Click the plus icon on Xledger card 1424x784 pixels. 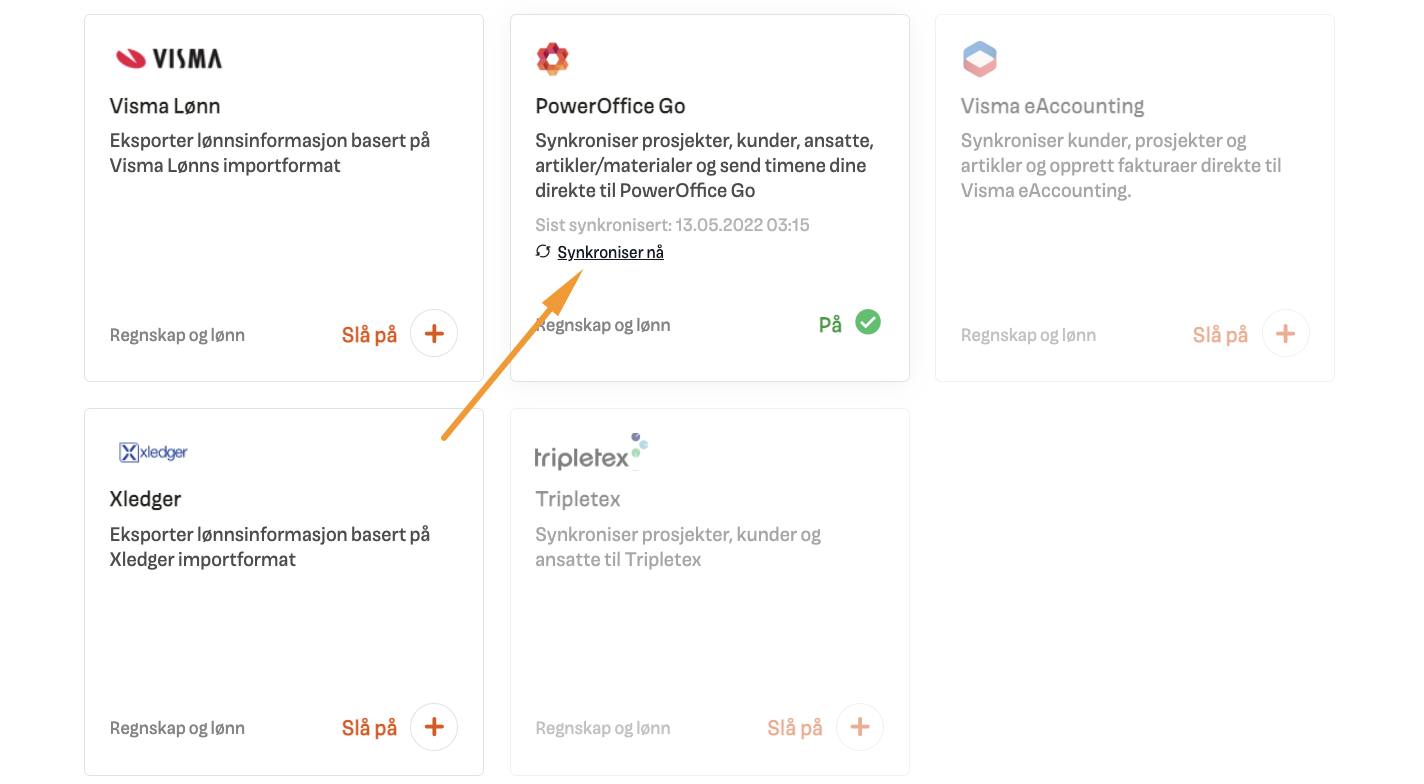tap(434, 727)
